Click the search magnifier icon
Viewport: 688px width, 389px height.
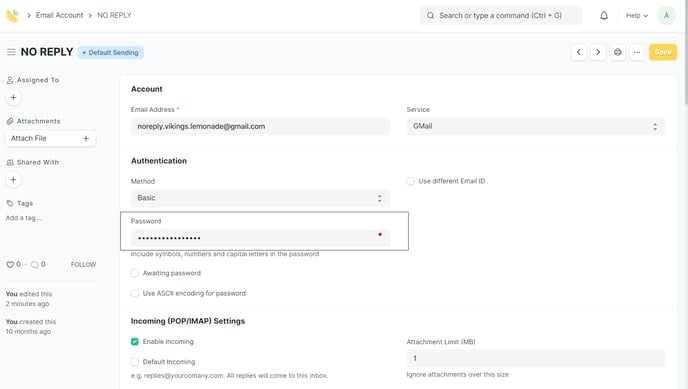point(430,16)
